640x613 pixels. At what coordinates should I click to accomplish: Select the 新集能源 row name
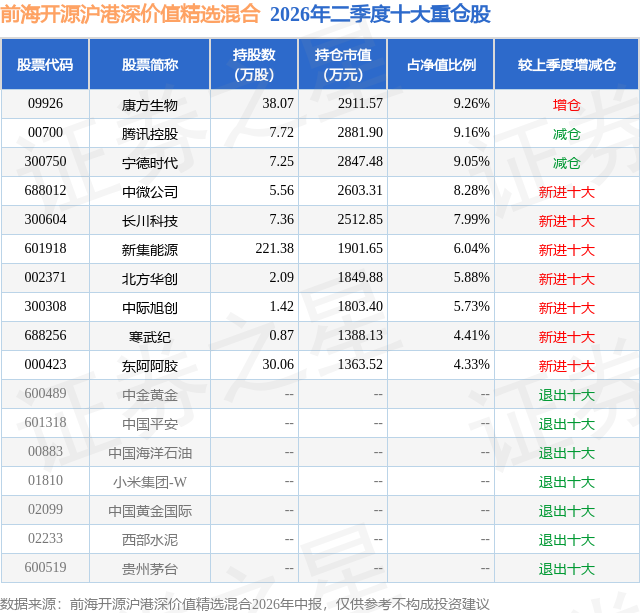pos(150,250)
